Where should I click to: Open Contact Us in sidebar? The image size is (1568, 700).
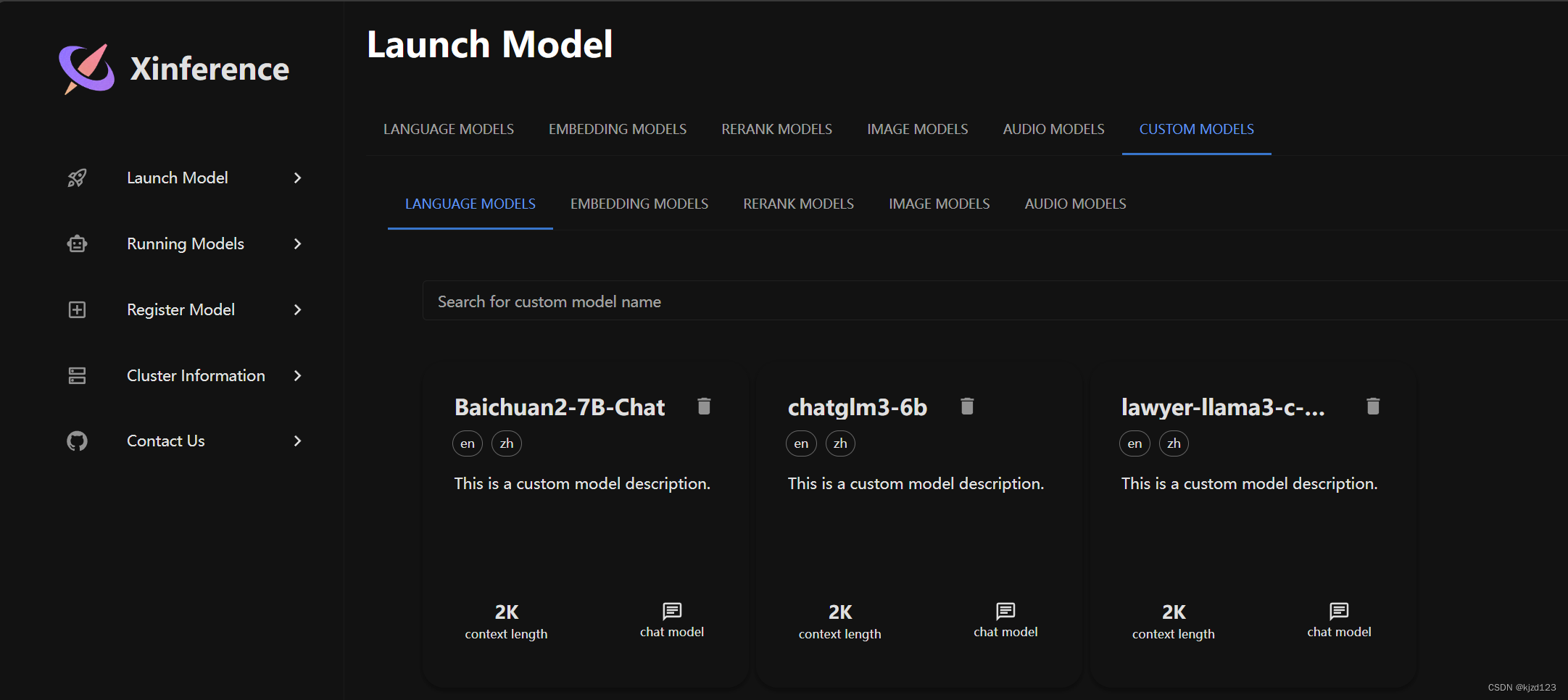pos(166,441)
